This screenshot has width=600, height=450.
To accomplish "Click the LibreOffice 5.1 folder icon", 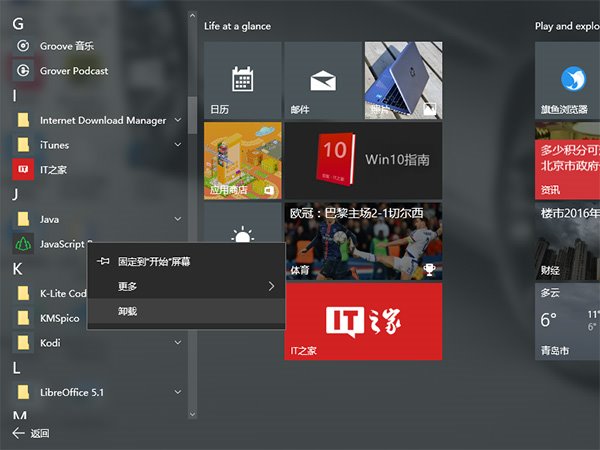I will coord(23,392).
